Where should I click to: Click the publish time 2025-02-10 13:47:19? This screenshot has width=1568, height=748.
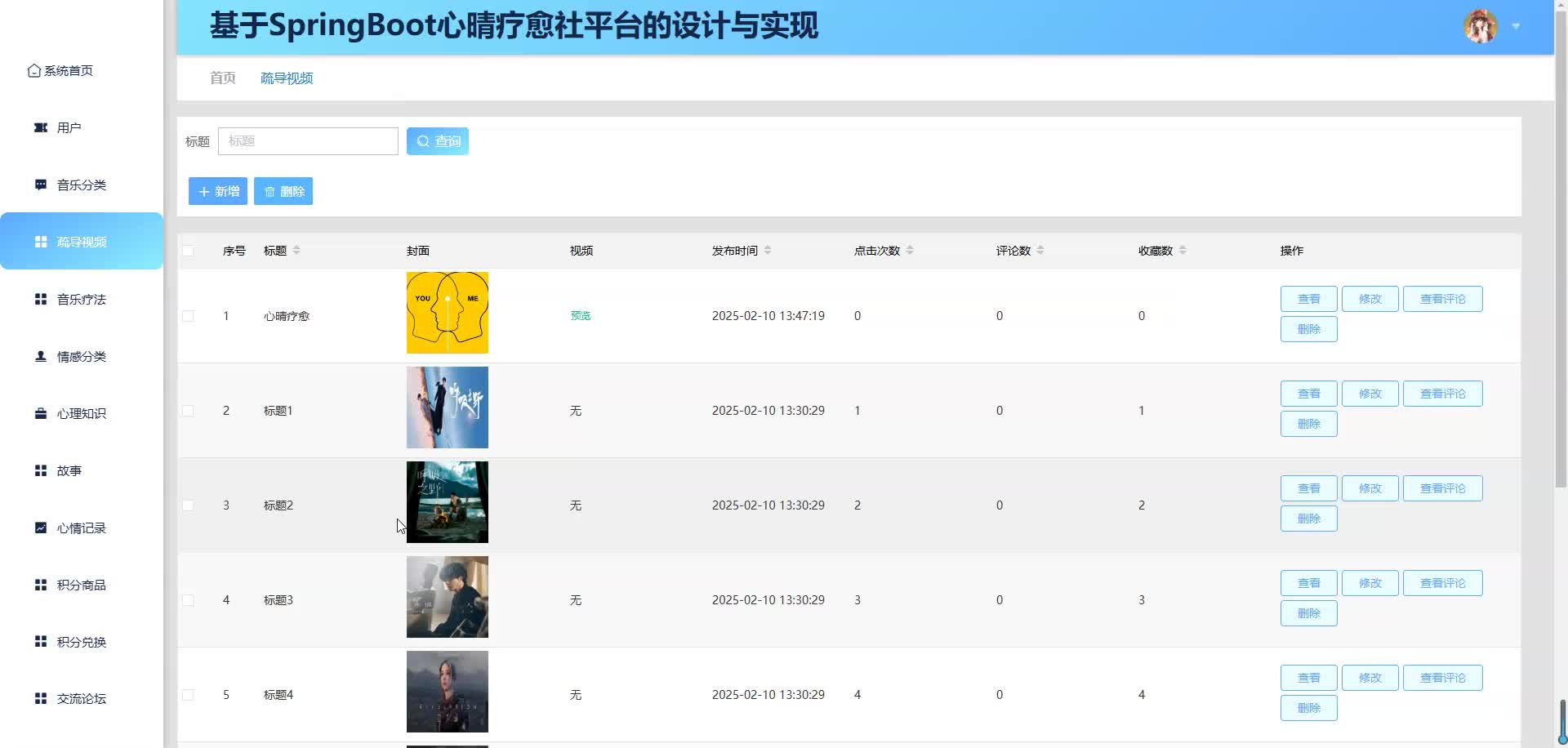(x=768, y=316)
